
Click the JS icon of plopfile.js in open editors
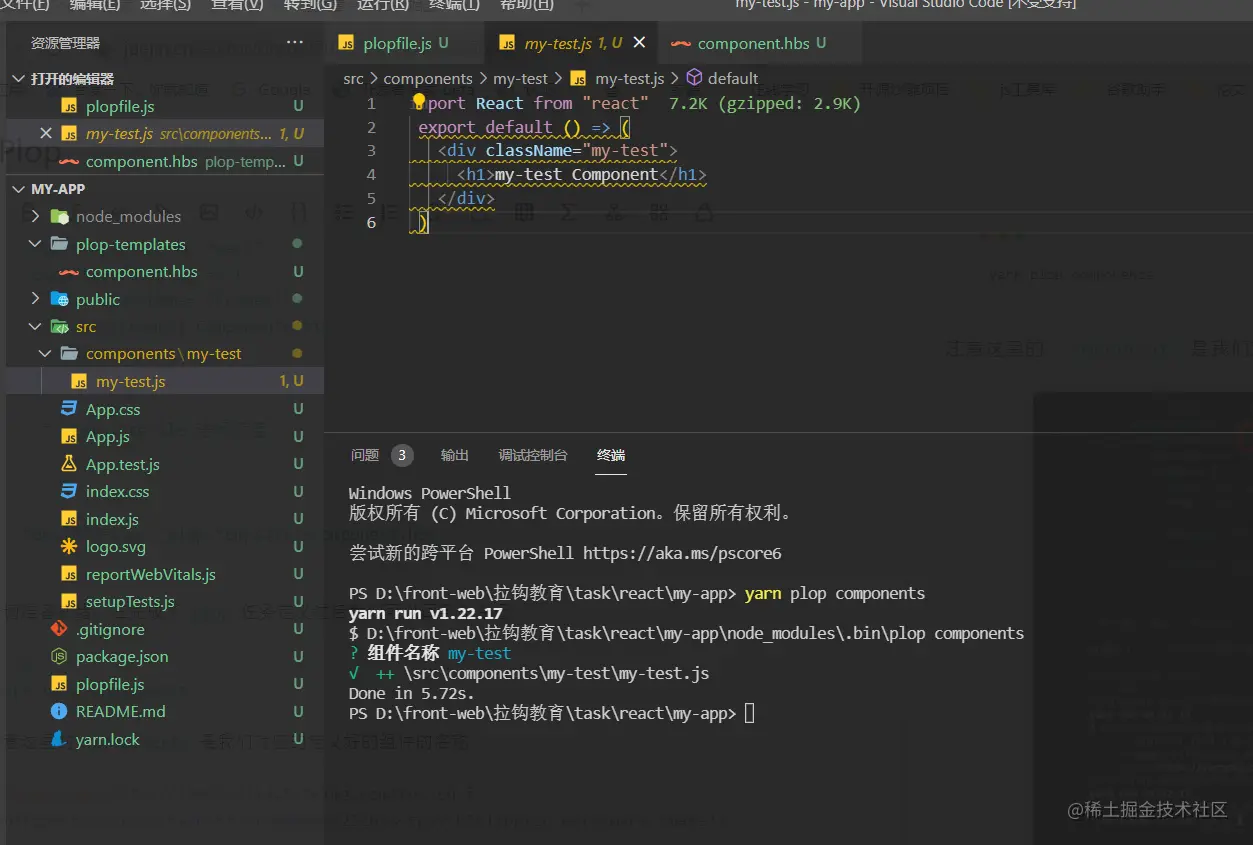(x=69, y=106)
